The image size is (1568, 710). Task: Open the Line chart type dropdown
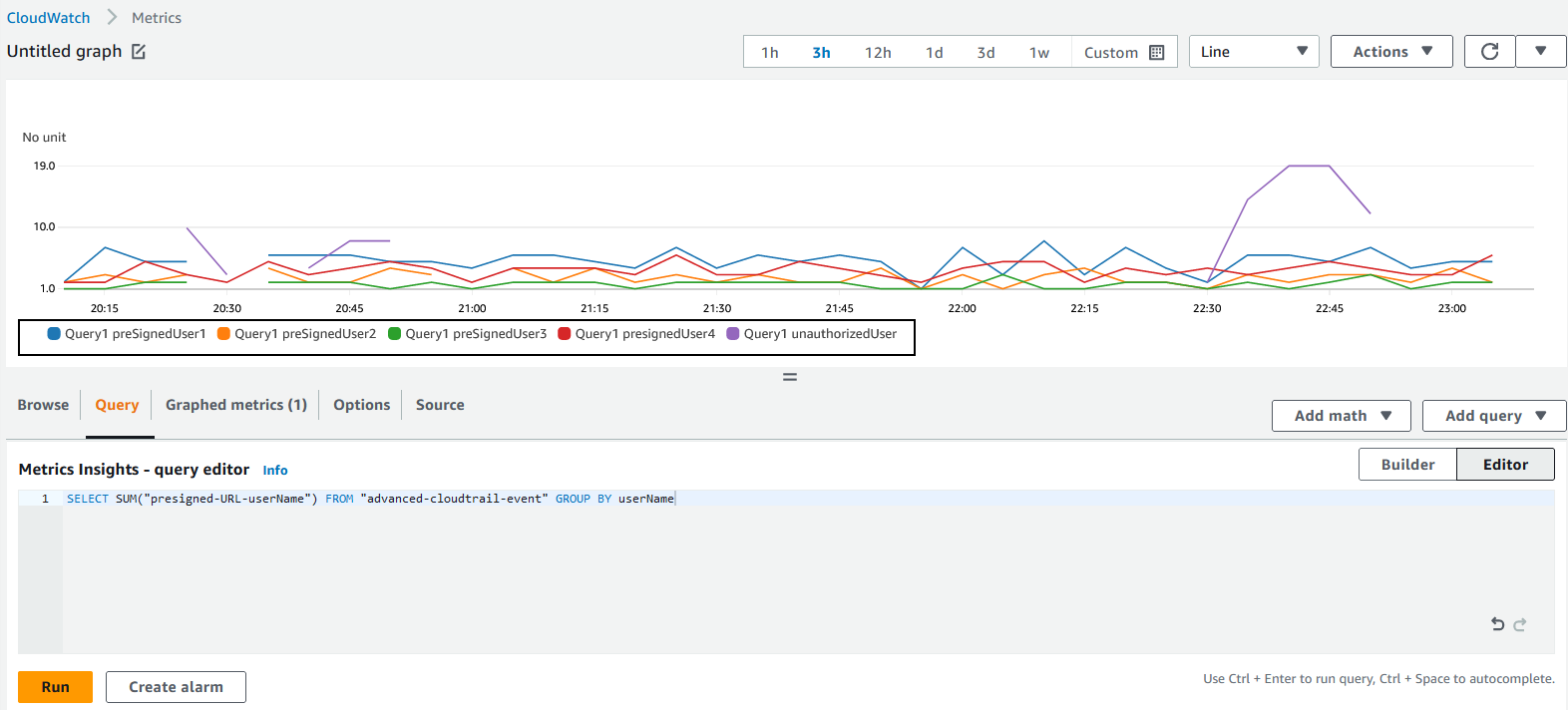click(x=1254, y=52)
